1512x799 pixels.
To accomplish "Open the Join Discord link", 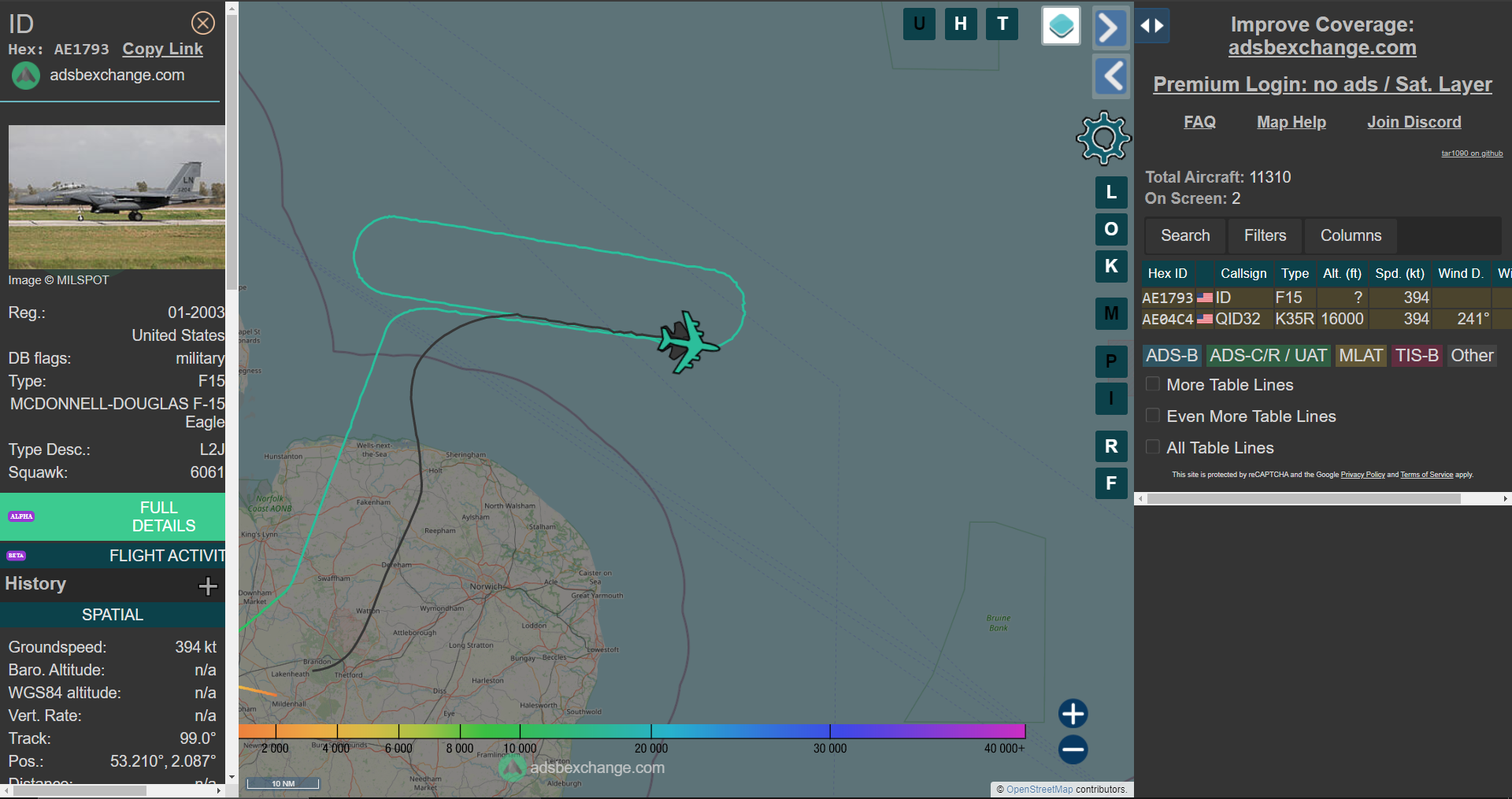I will pyautogui.click(x=1414, y=122).
